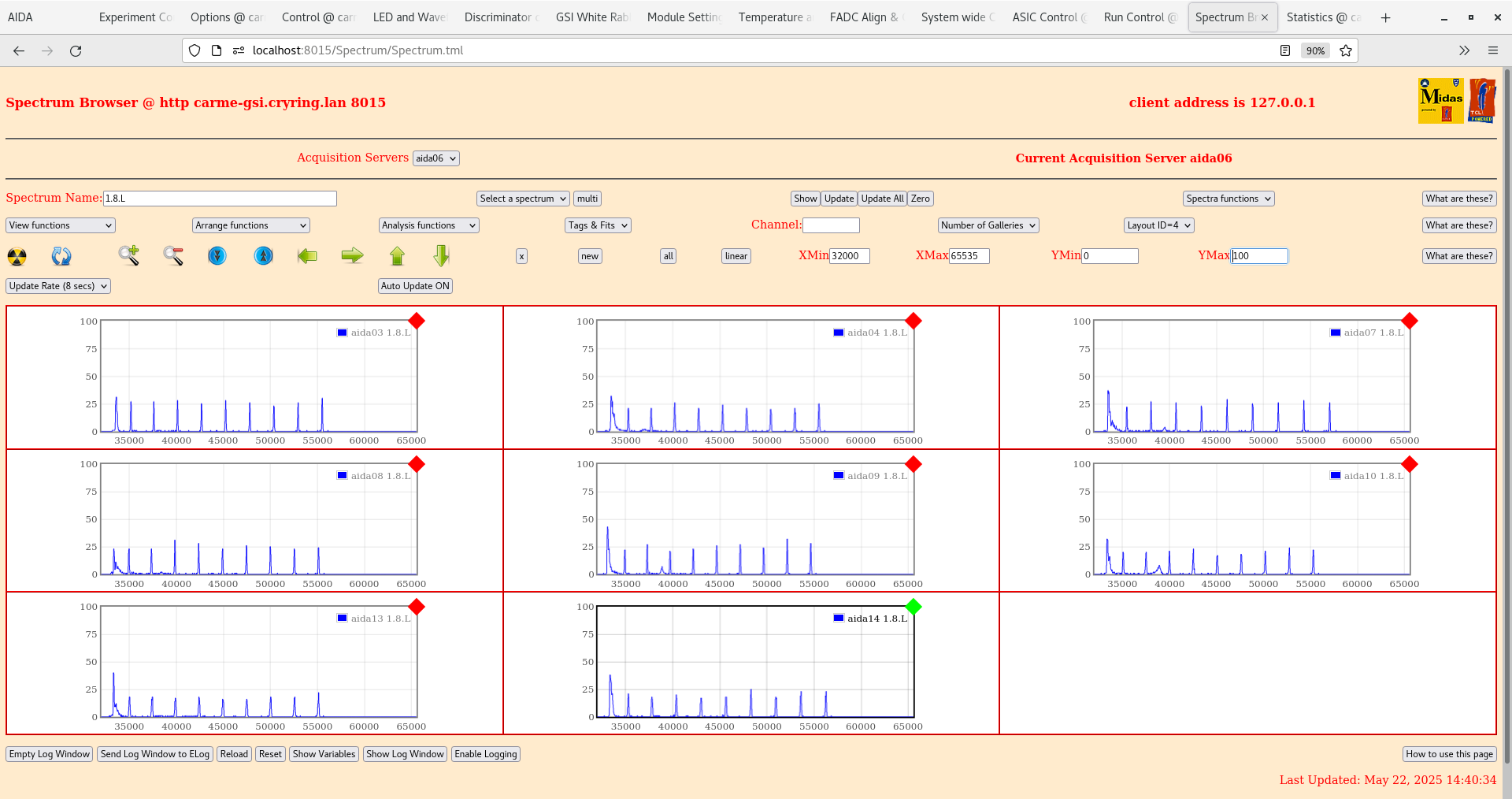Open the Spectra functions dropdown
Screen dimensions: 1512x799
pyautogui.click(x=1228, y=198)
